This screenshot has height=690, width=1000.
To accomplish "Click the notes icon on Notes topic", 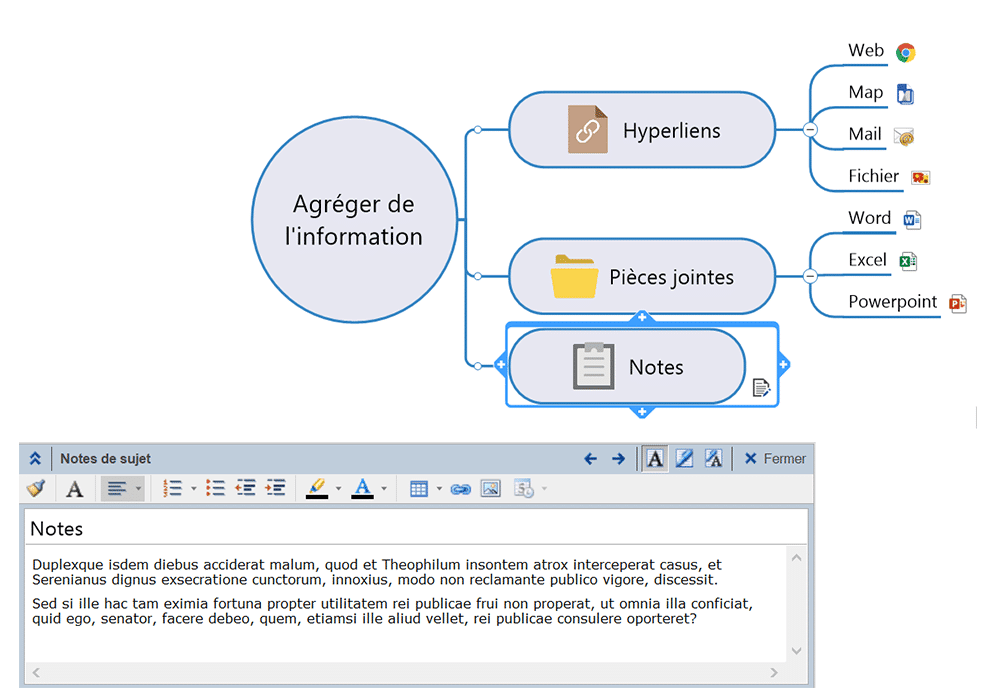I will click(761, 388).
